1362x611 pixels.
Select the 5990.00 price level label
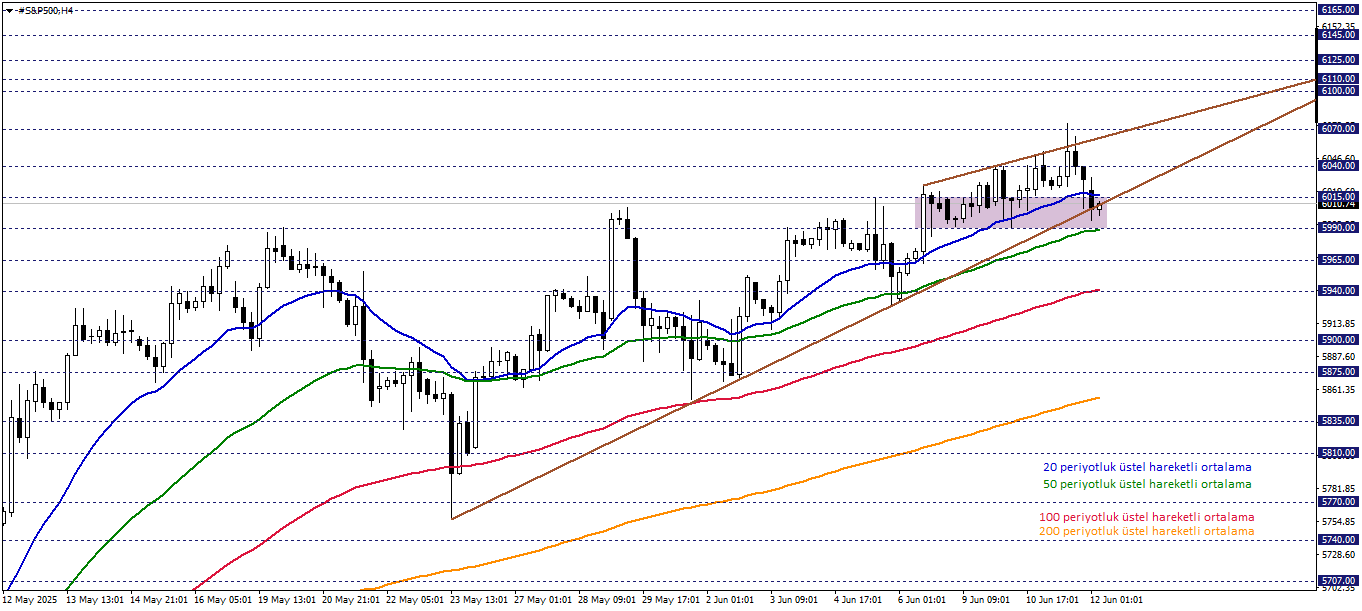pos(1338,228)
